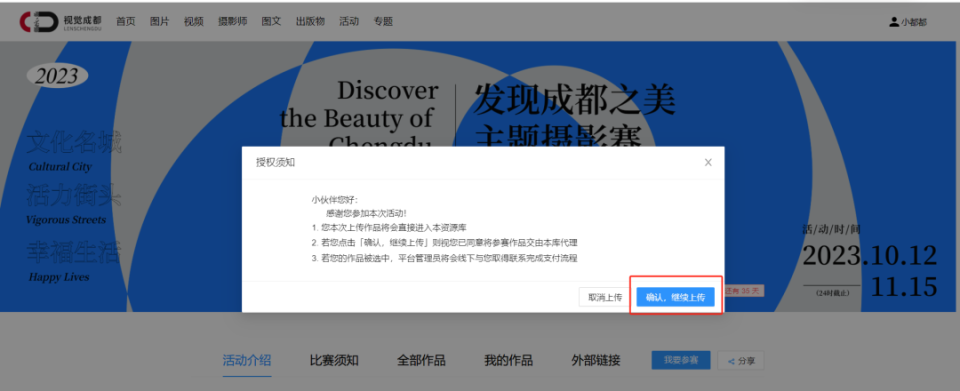
Task: Click the 小都都 username
Action: (x=914, y=22)
